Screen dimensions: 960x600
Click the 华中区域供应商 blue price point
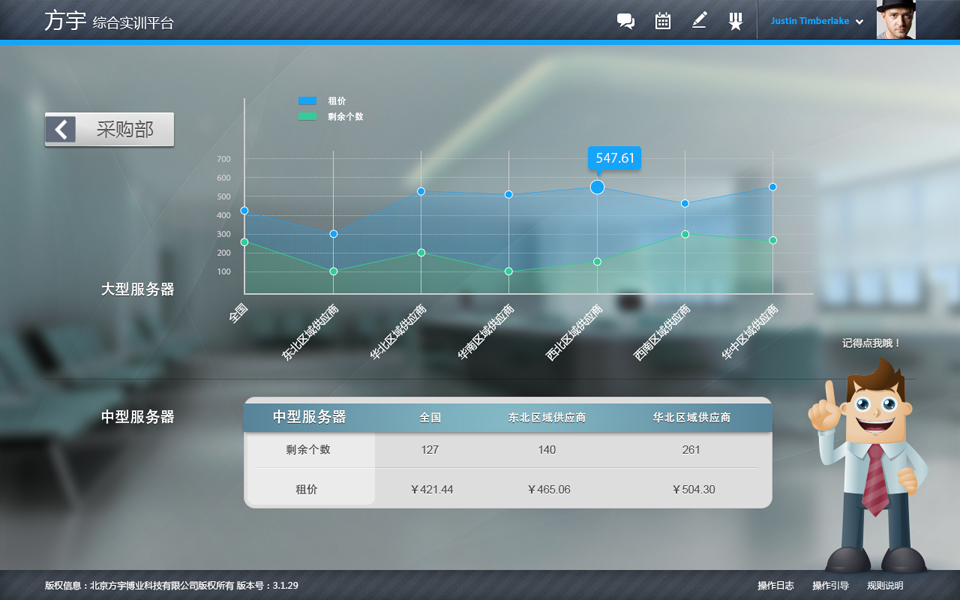pos(773,187)
